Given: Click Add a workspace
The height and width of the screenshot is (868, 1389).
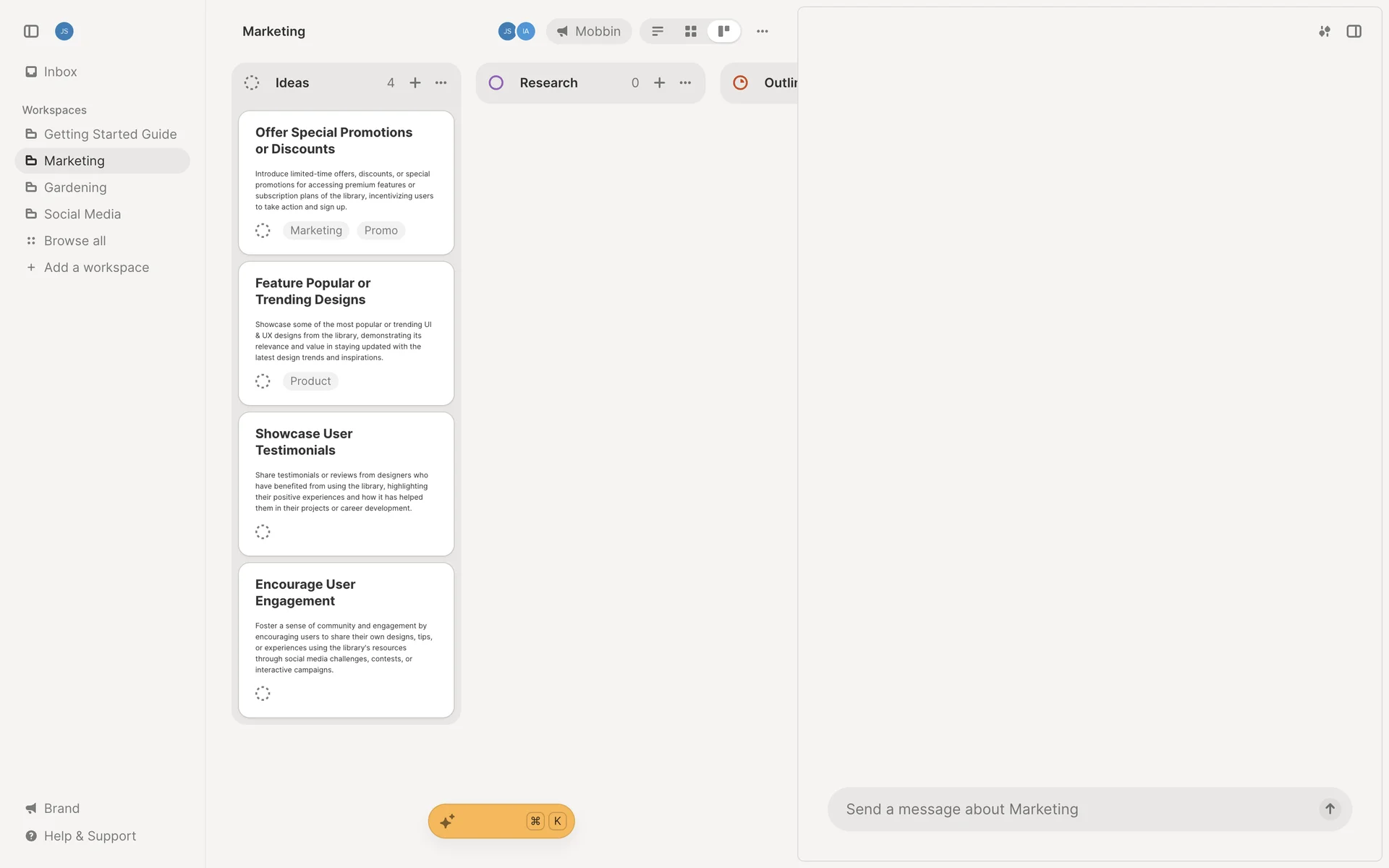Looking at the screenshot, I should tap(95, 268).
